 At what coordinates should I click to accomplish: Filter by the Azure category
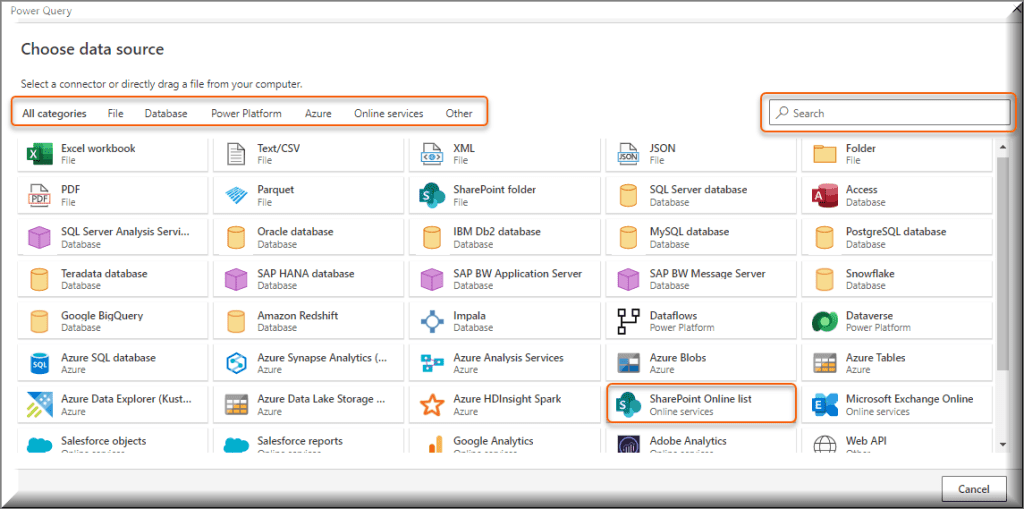318,113
